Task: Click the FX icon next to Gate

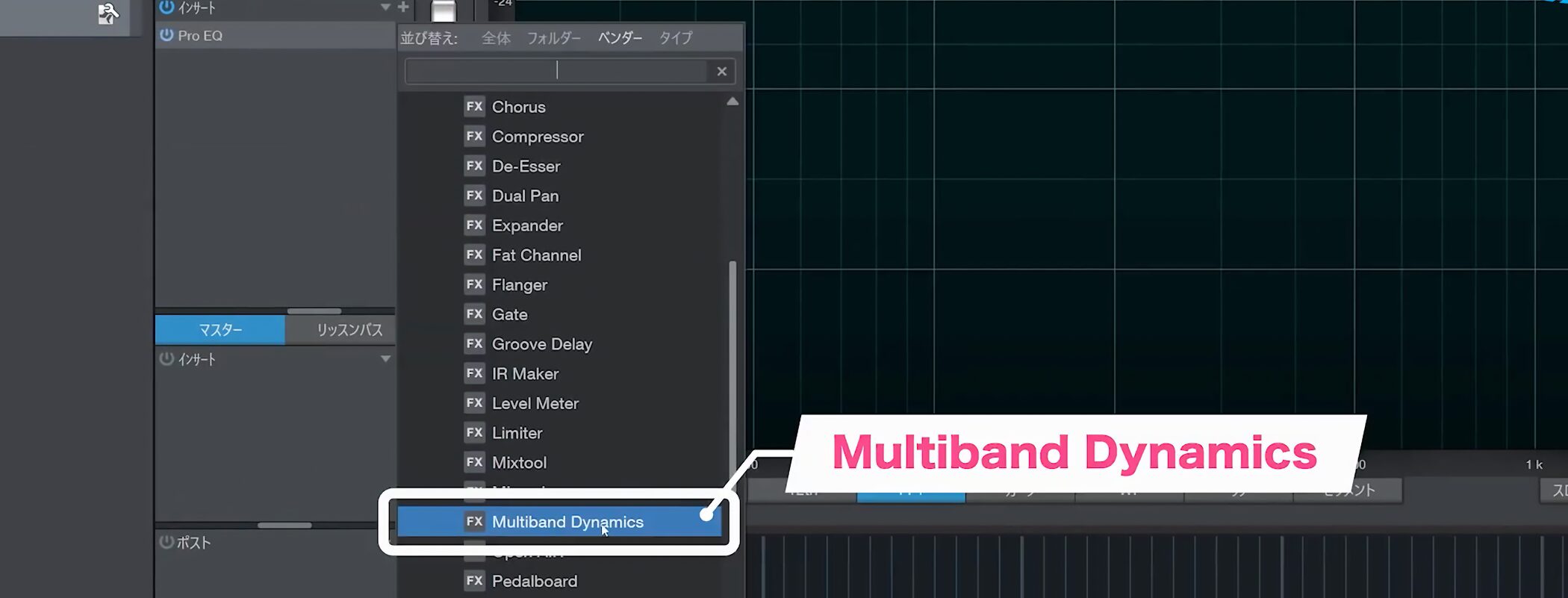Action: tap(474, 314)
